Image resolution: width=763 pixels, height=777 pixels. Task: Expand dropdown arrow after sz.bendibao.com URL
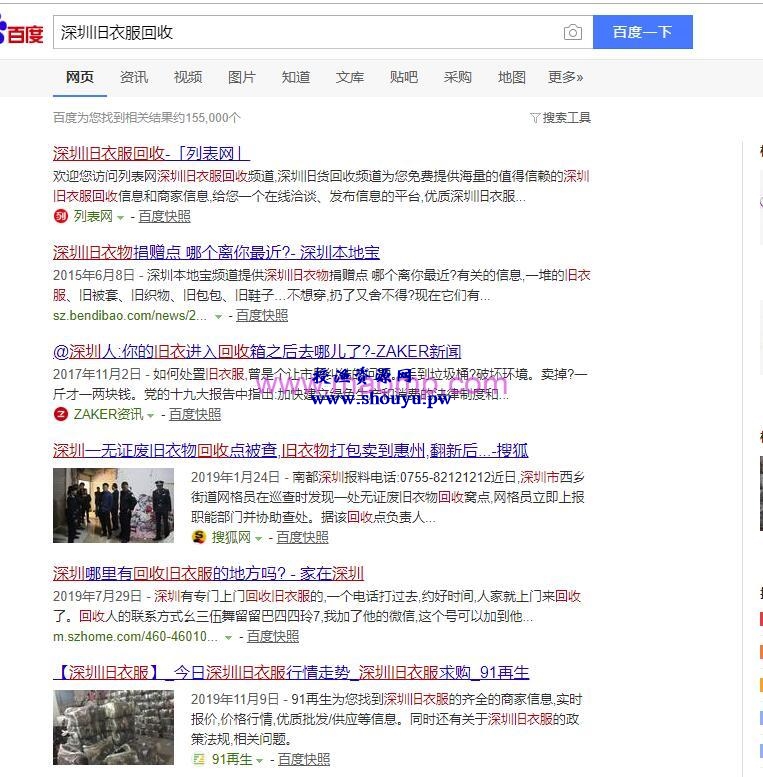[x=218, y=317]
